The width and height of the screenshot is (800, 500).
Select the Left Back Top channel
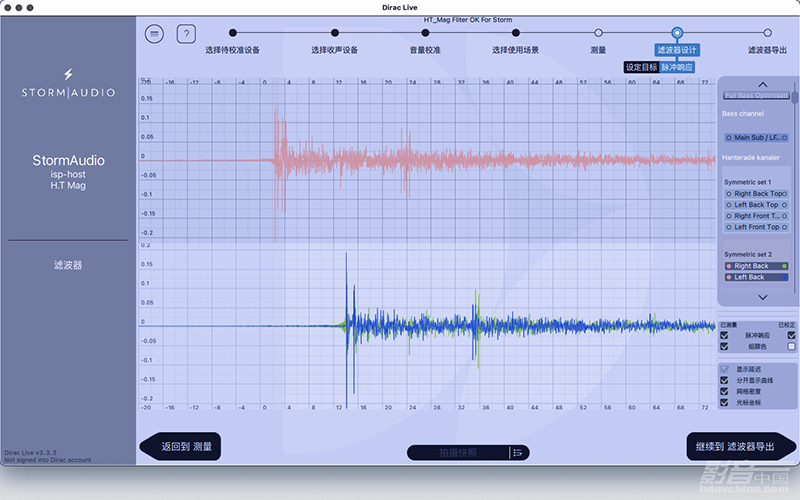[757, 205]
